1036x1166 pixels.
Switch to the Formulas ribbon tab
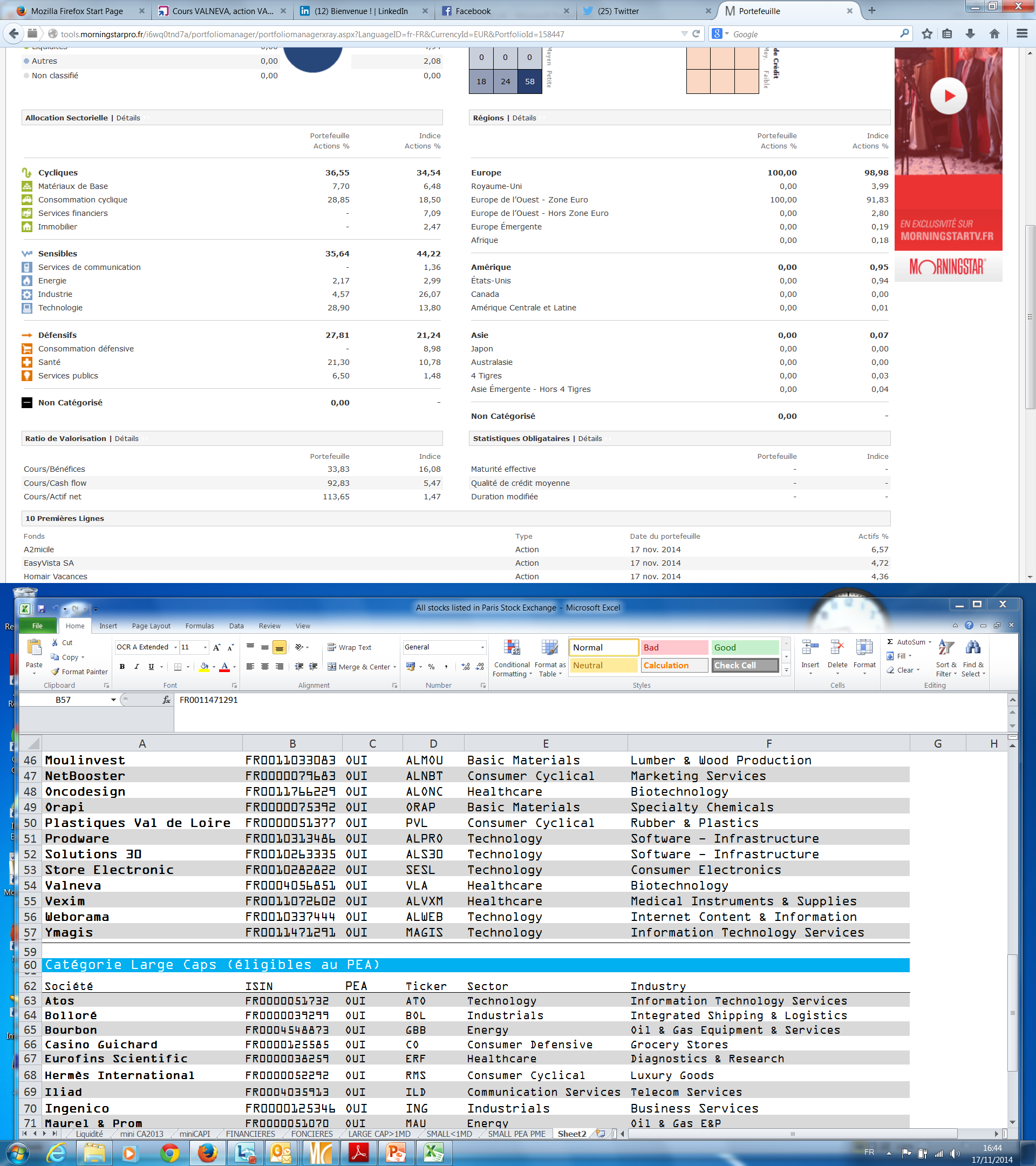(x=200, y=626)
